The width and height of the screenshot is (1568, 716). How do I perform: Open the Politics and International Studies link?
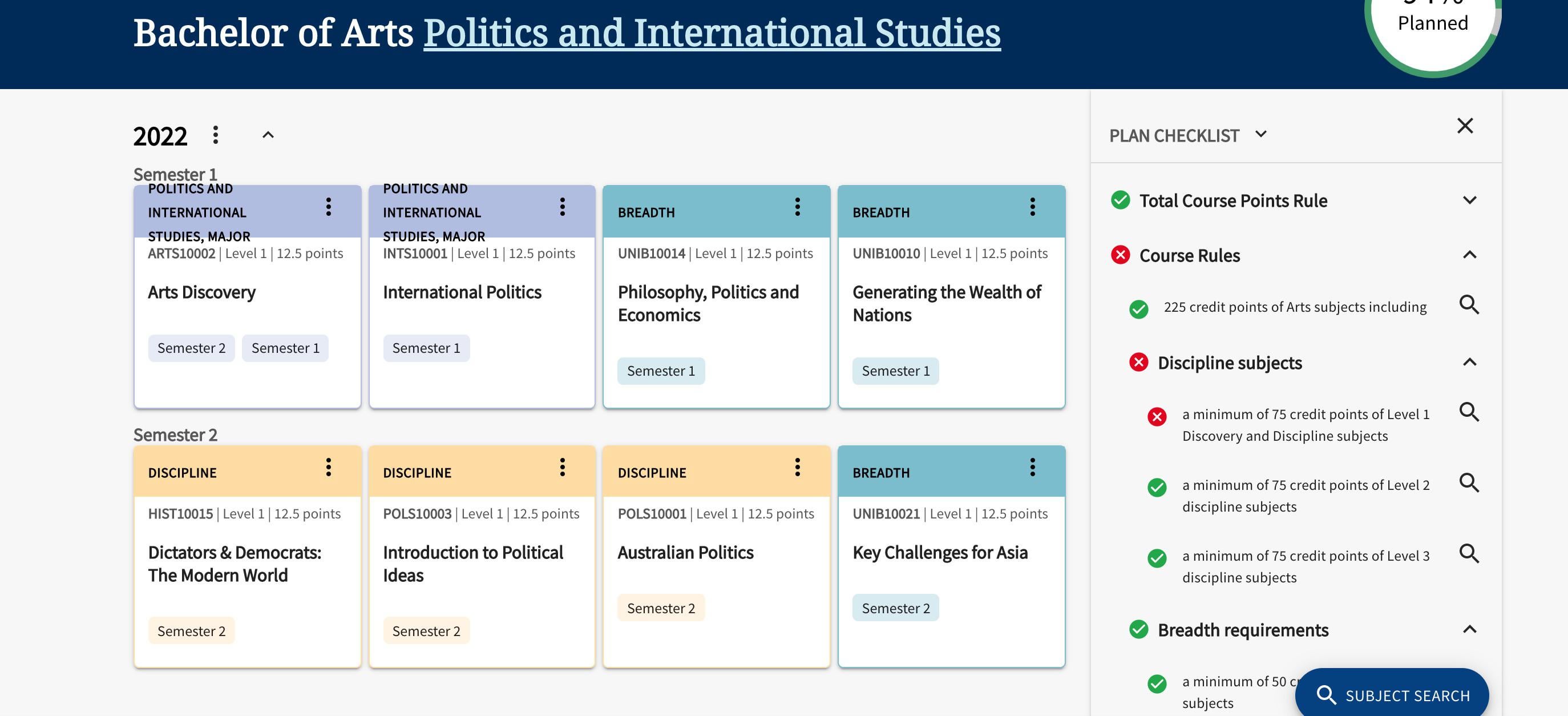point(712,33)
